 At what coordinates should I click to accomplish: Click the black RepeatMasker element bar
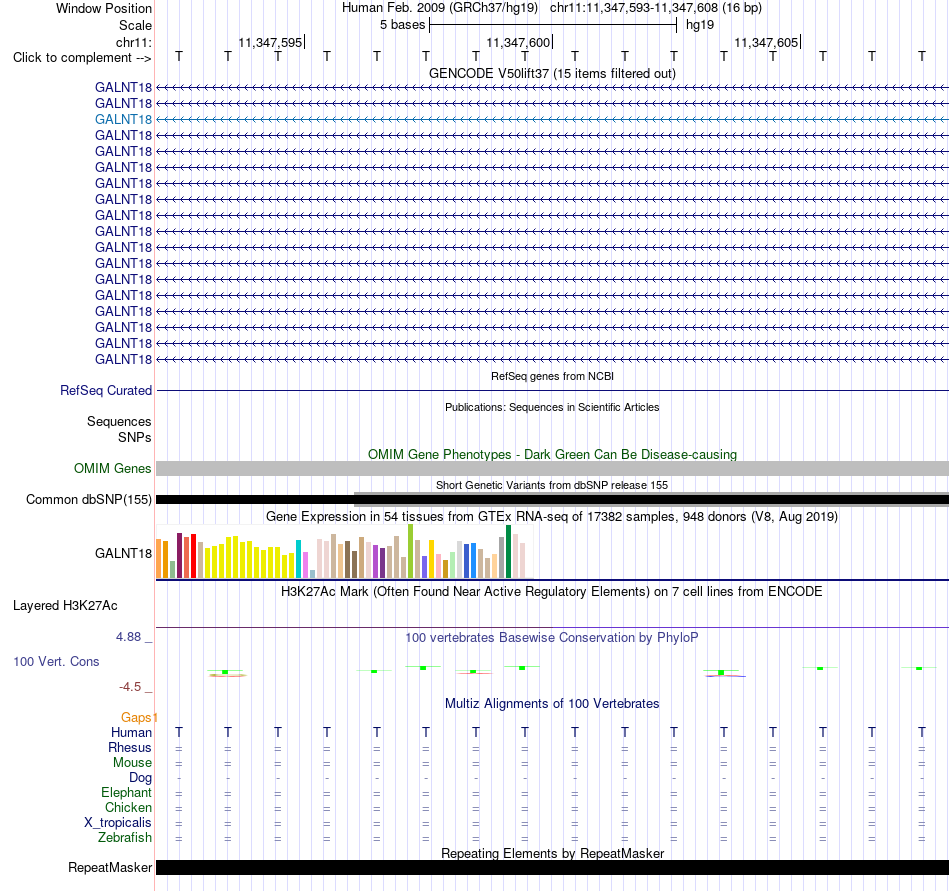coord(552,867)
